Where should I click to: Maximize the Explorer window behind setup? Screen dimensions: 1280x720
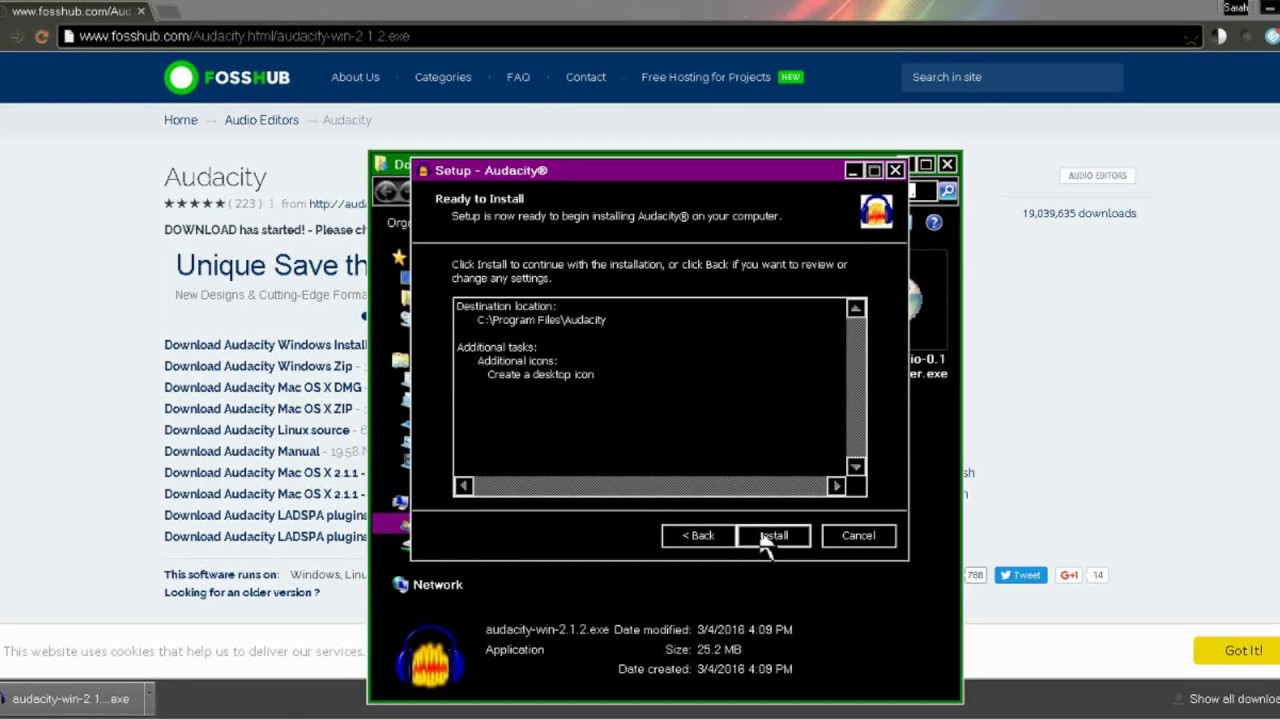[x=926, y=164]
